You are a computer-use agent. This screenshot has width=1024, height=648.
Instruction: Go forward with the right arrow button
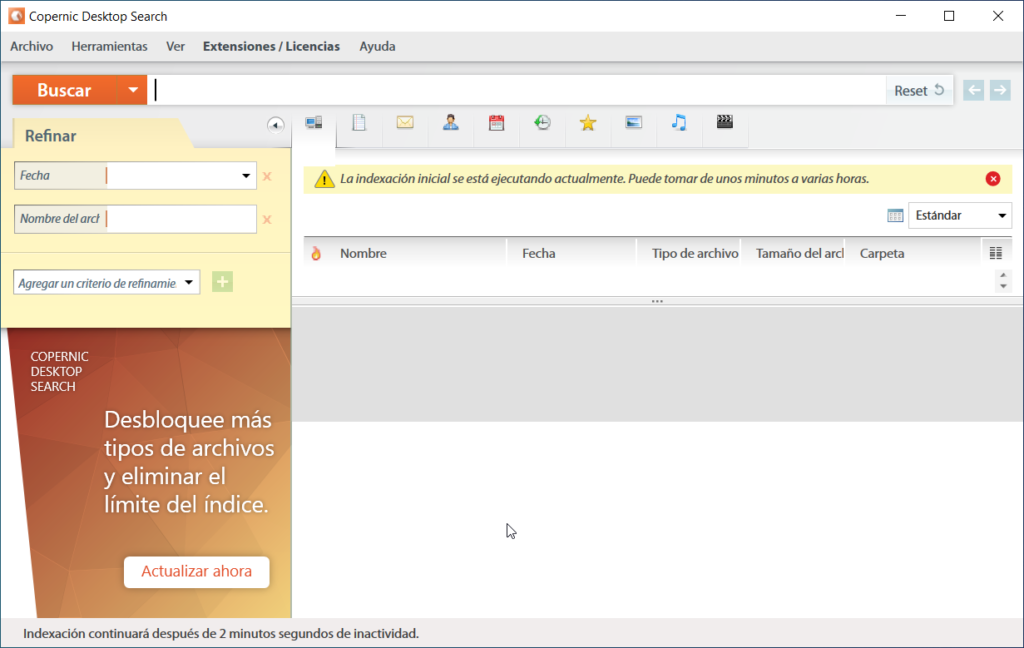click(x=1000, y=90)
